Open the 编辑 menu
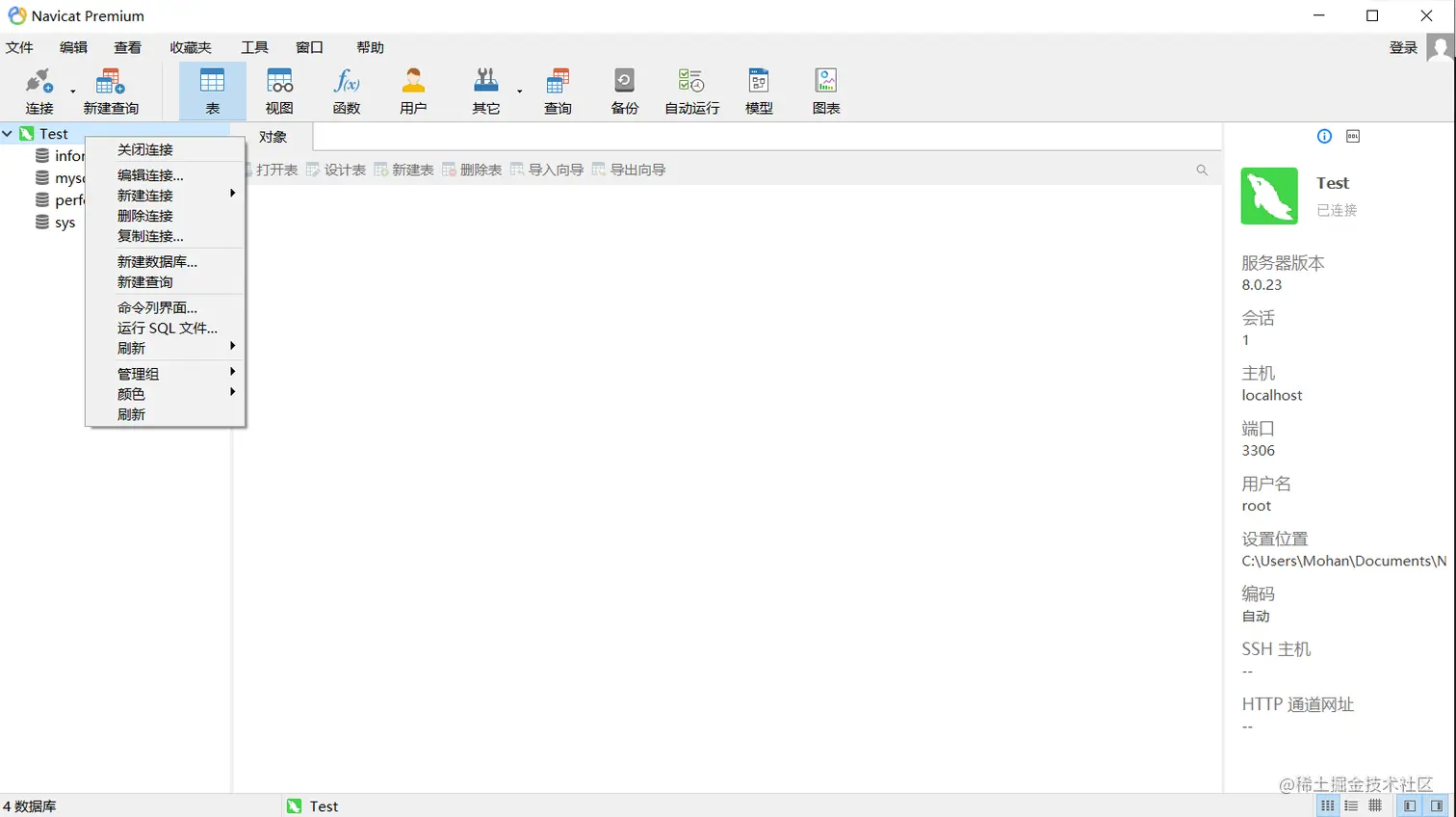This screenshot has height=817, width=1456. [73, 47]
